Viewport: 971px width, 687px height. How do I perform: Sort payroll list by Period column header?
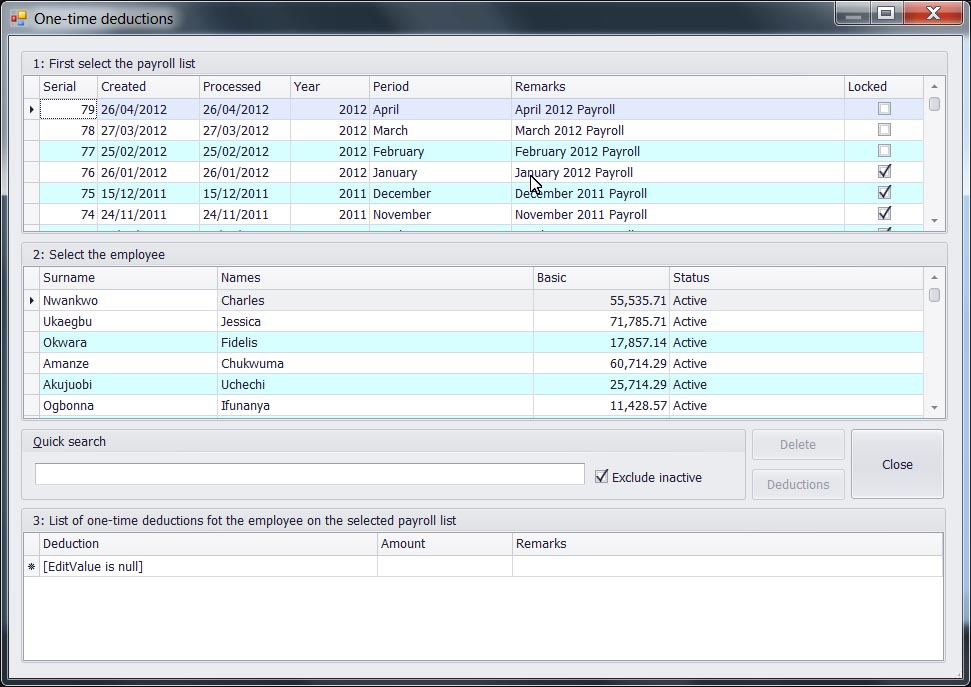click(440, 87)
